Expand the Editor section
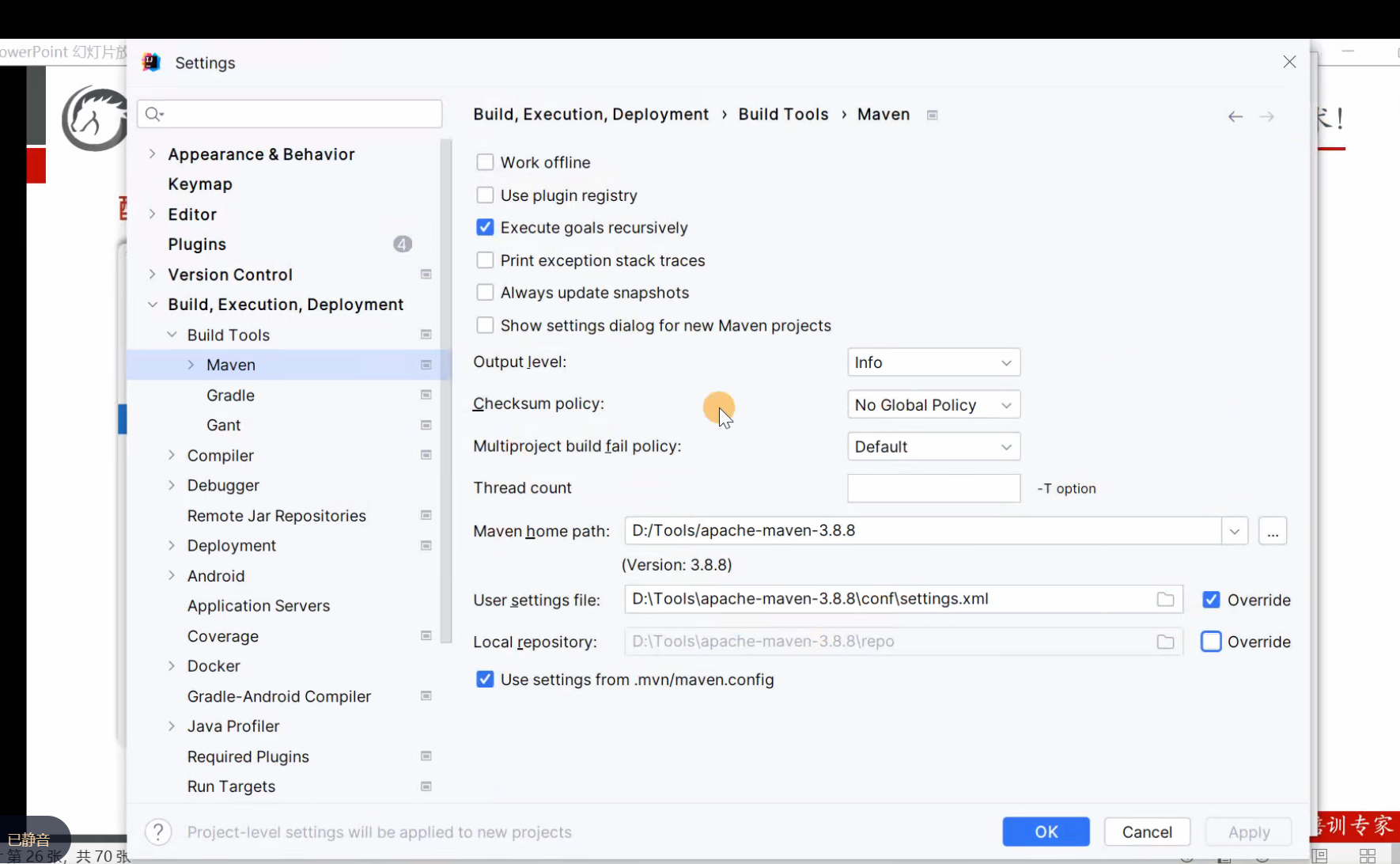1400x864 pixels. coord(152,214)
